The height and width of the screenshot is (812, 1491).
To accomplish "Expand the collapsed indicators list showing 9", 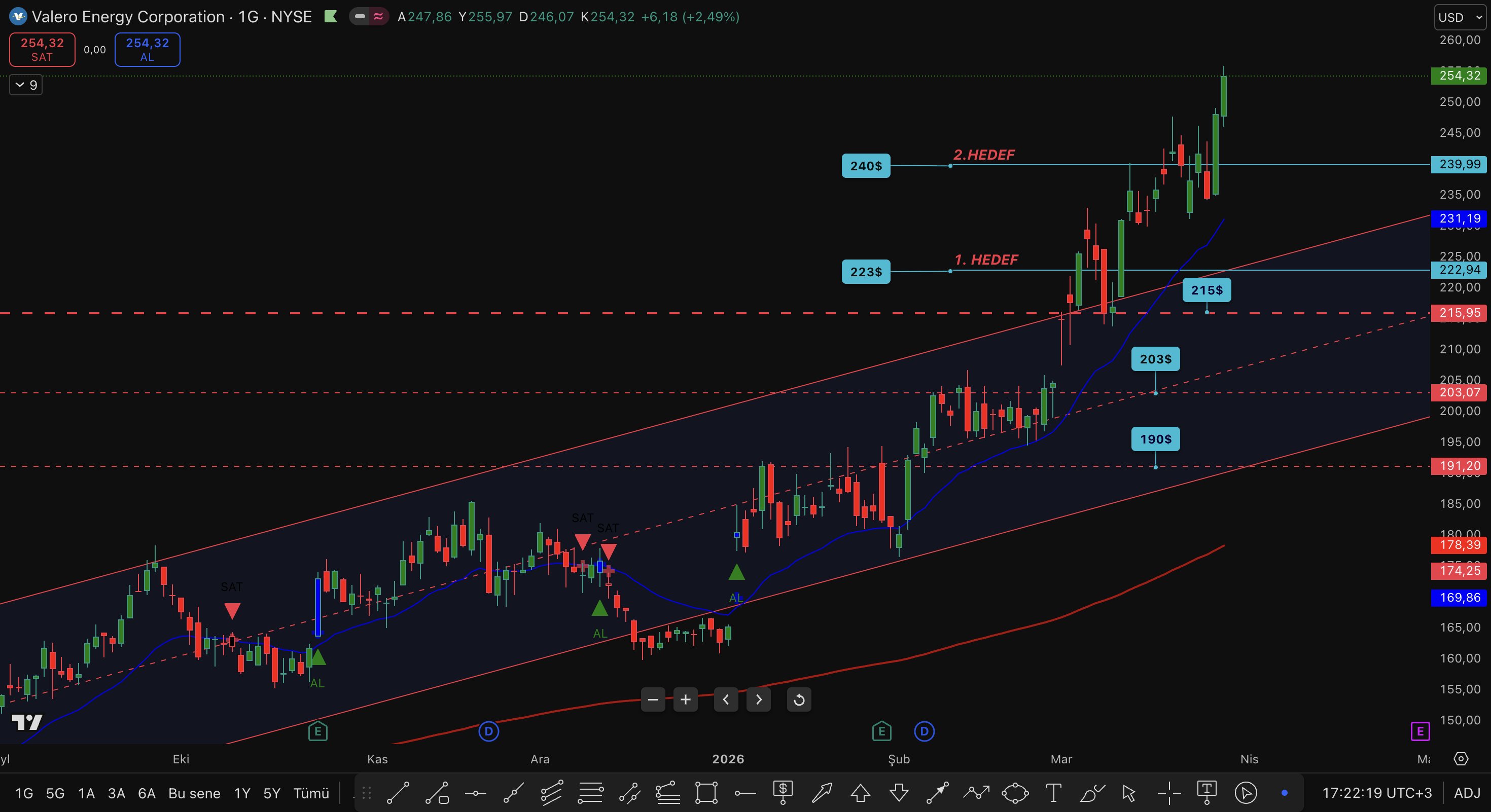I will click(26, 85).
